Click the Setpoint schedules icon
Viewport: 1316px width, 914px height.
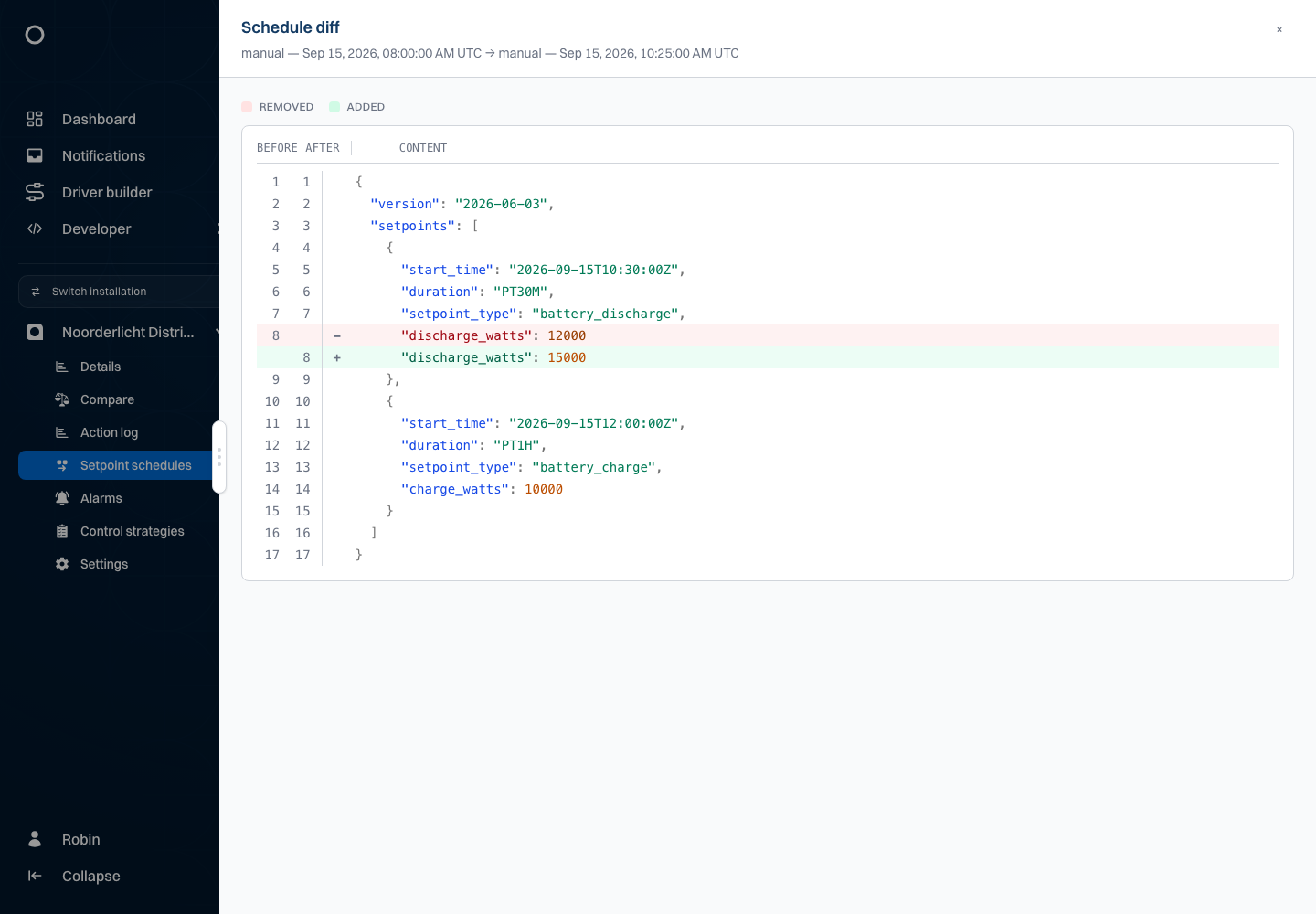62,465
